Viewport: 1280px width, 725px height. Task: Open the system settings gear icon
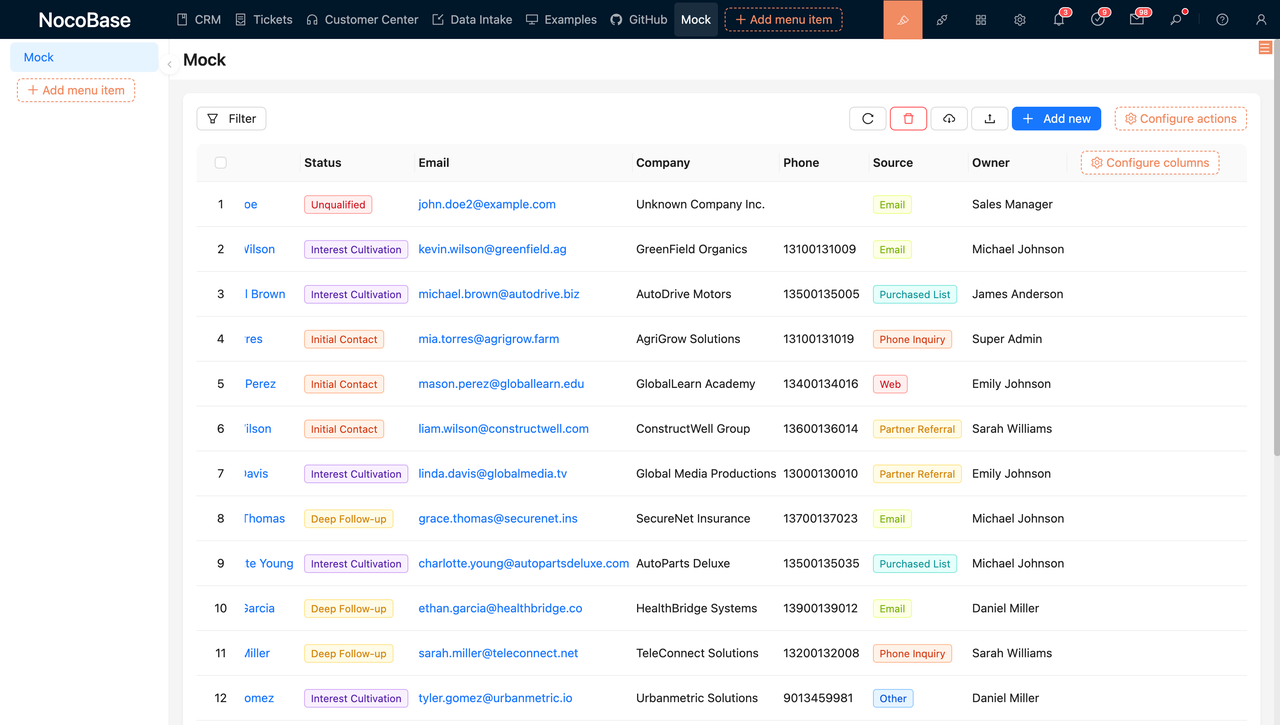coord(1020,19)
